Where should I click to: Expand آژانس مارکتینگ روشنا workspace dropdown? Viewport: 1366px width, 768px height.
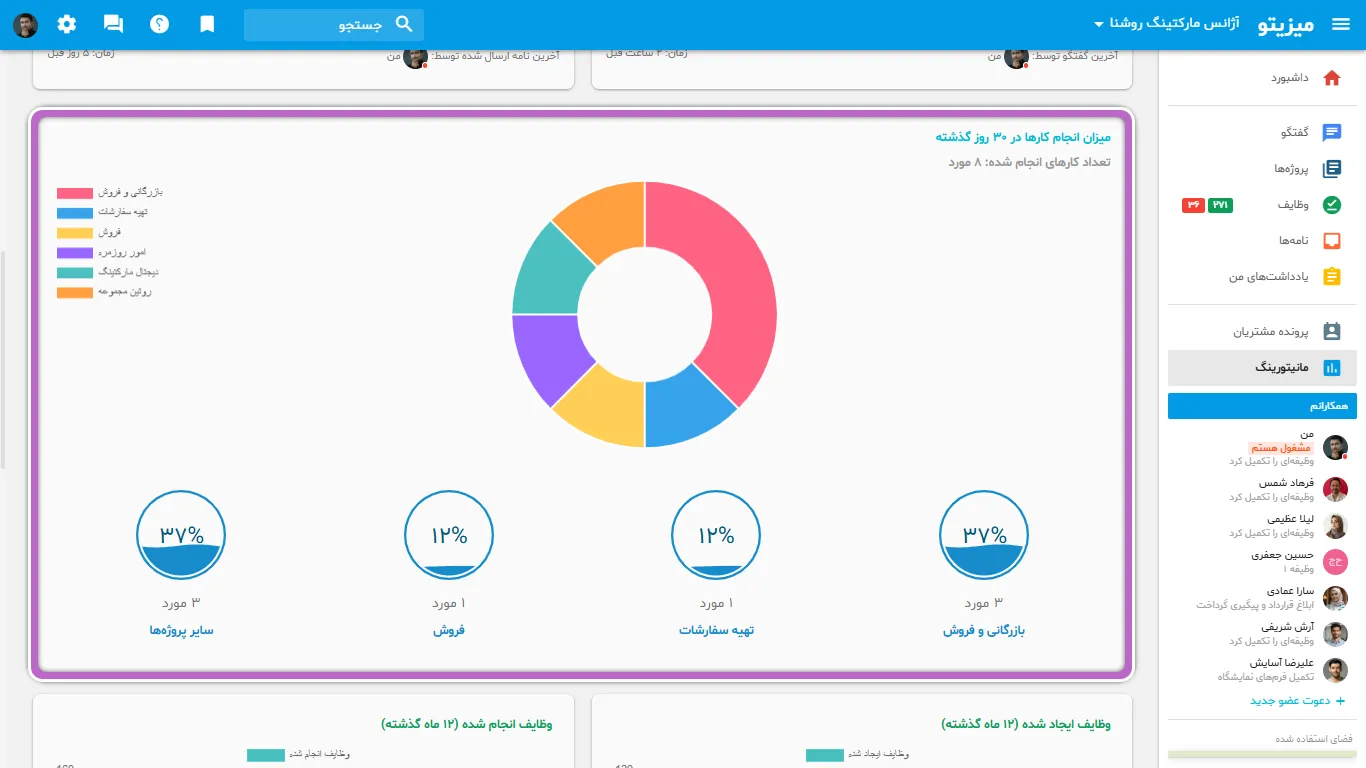[x=1167, y=24]
